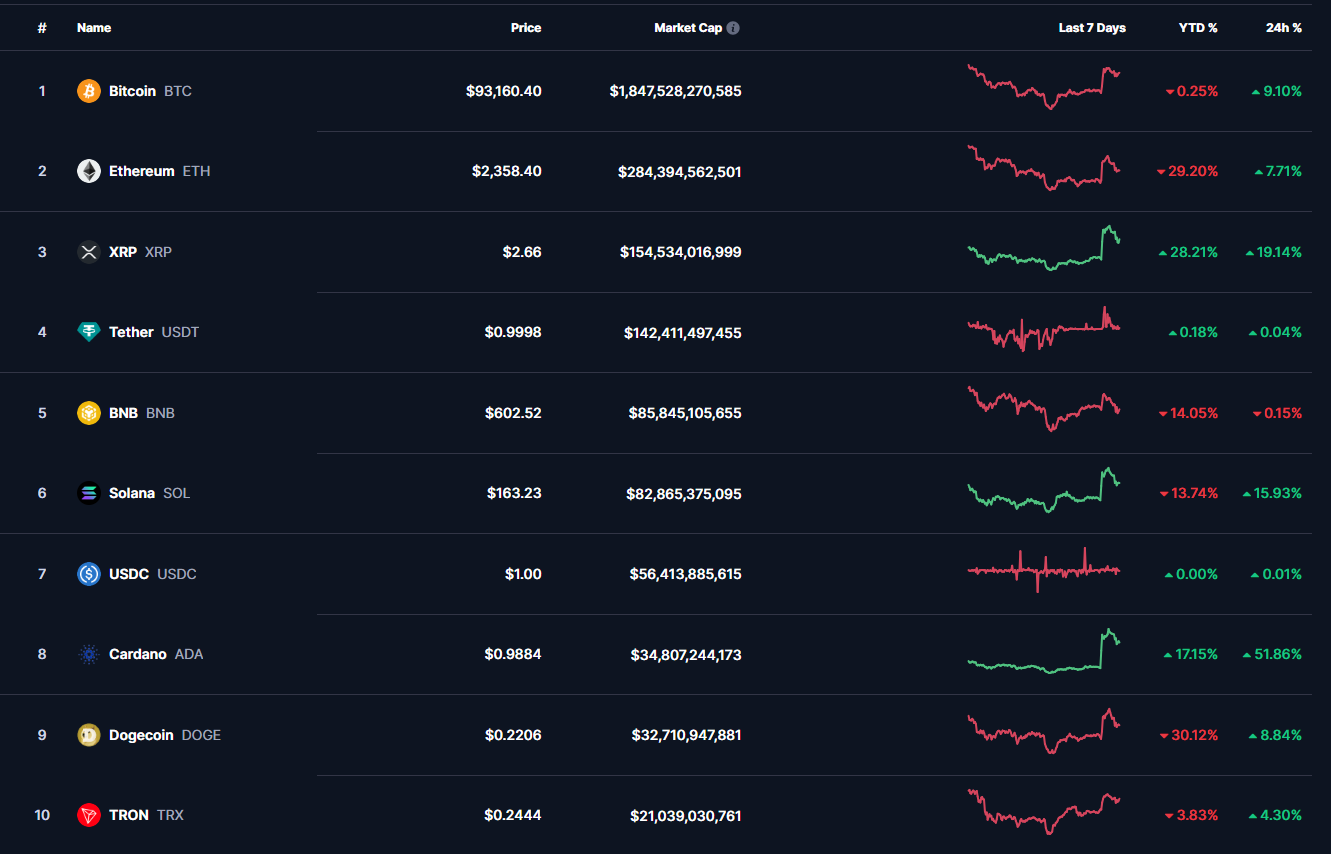Screen dimensions: 1331x854
Task: Open the USDC name link
Action: [129, 574]
